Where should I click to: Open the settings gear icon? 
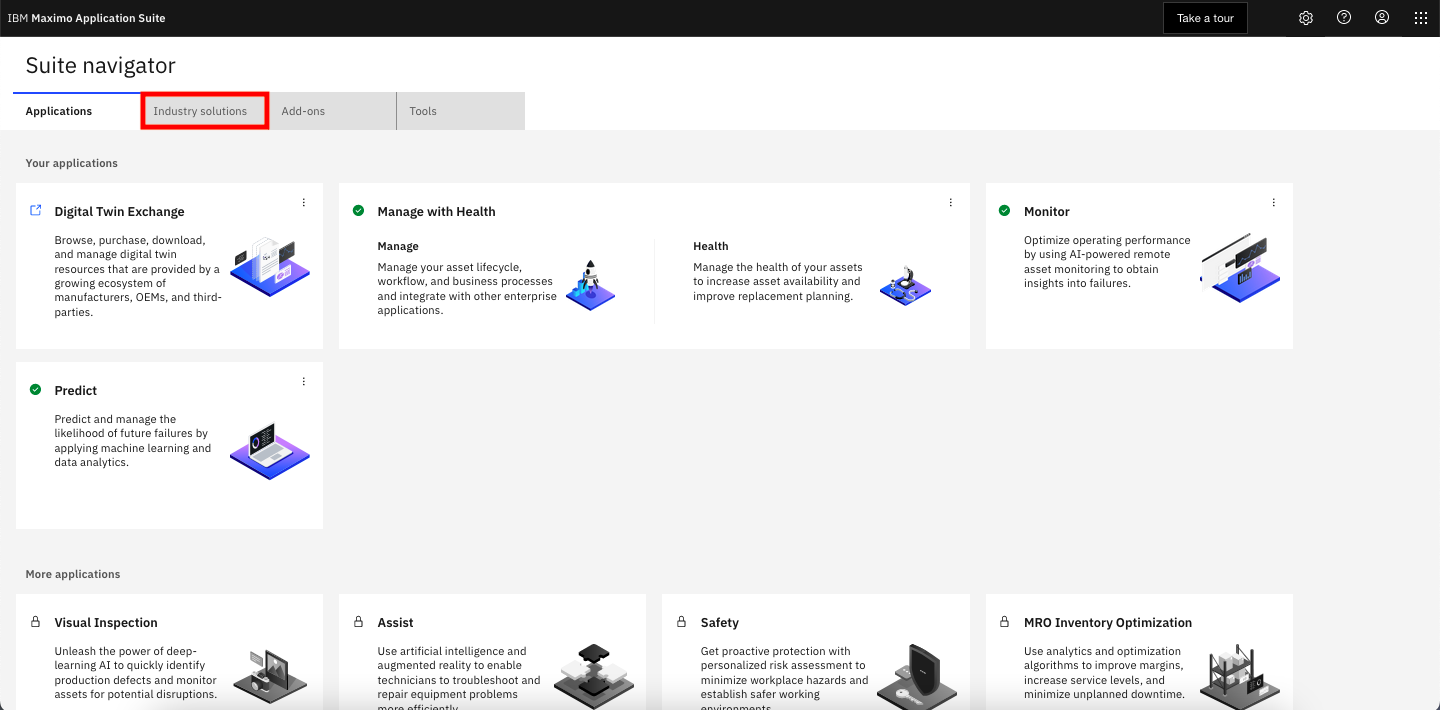pos(1305,18)
